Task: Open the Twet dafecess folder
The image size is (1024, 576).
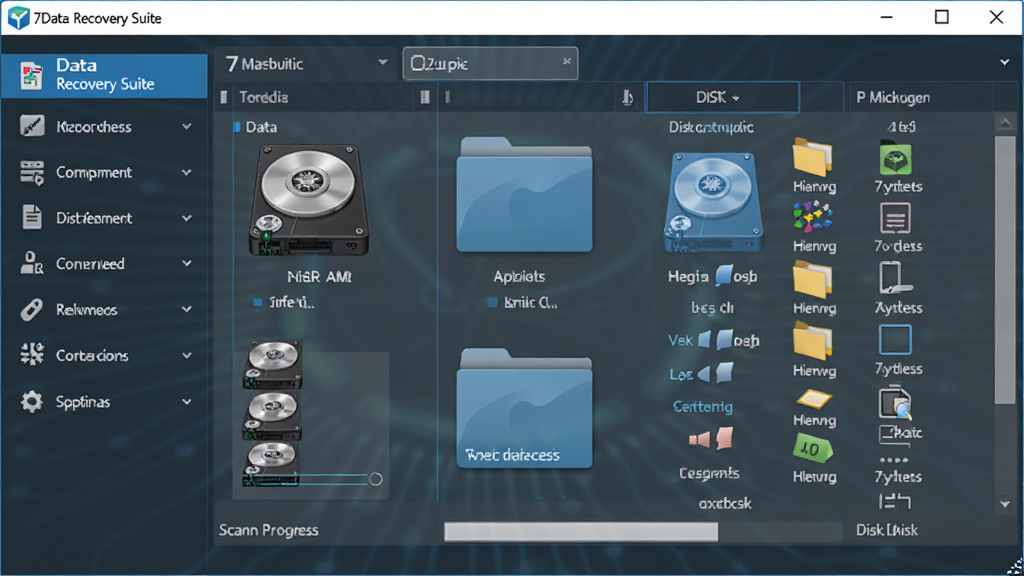Action: coord(524,408)
